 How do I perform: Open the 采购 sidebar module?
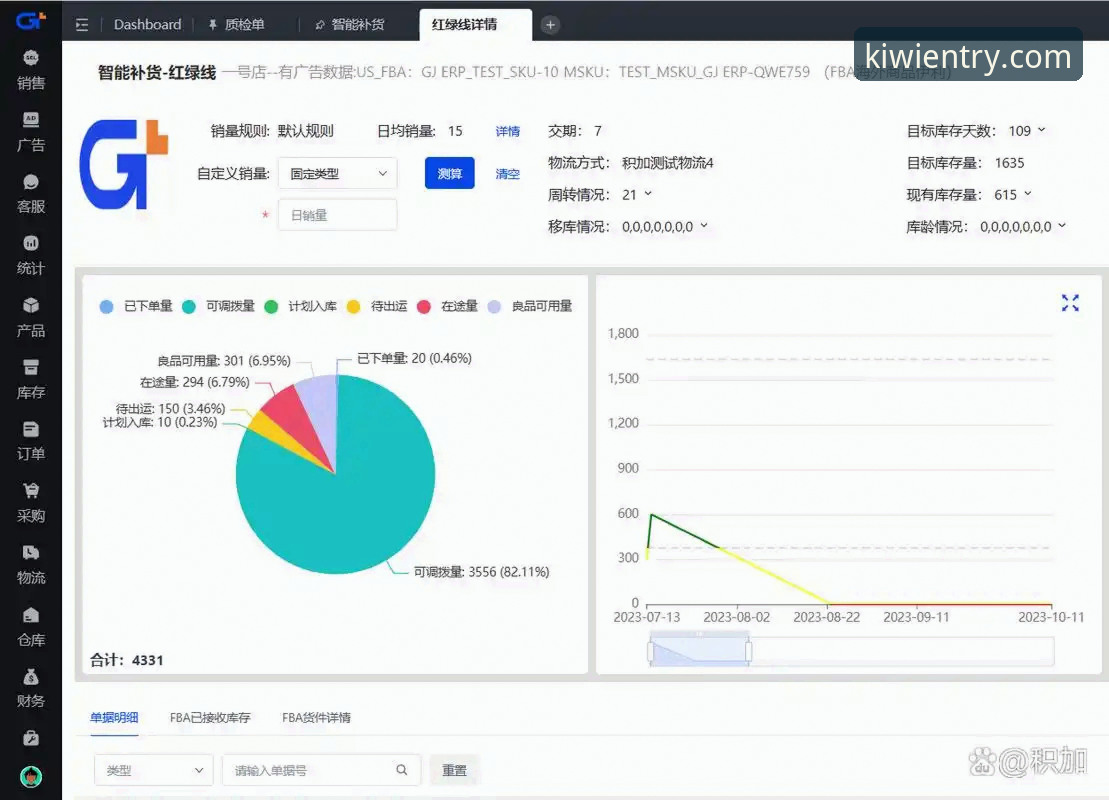30,503
